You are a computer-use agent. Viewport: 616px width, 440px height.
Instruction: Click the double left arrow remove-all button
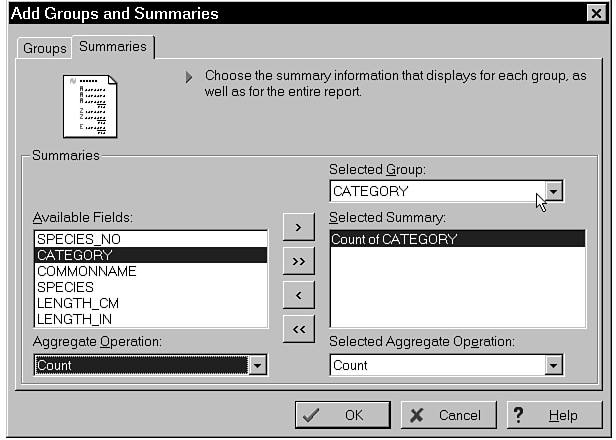299,328
